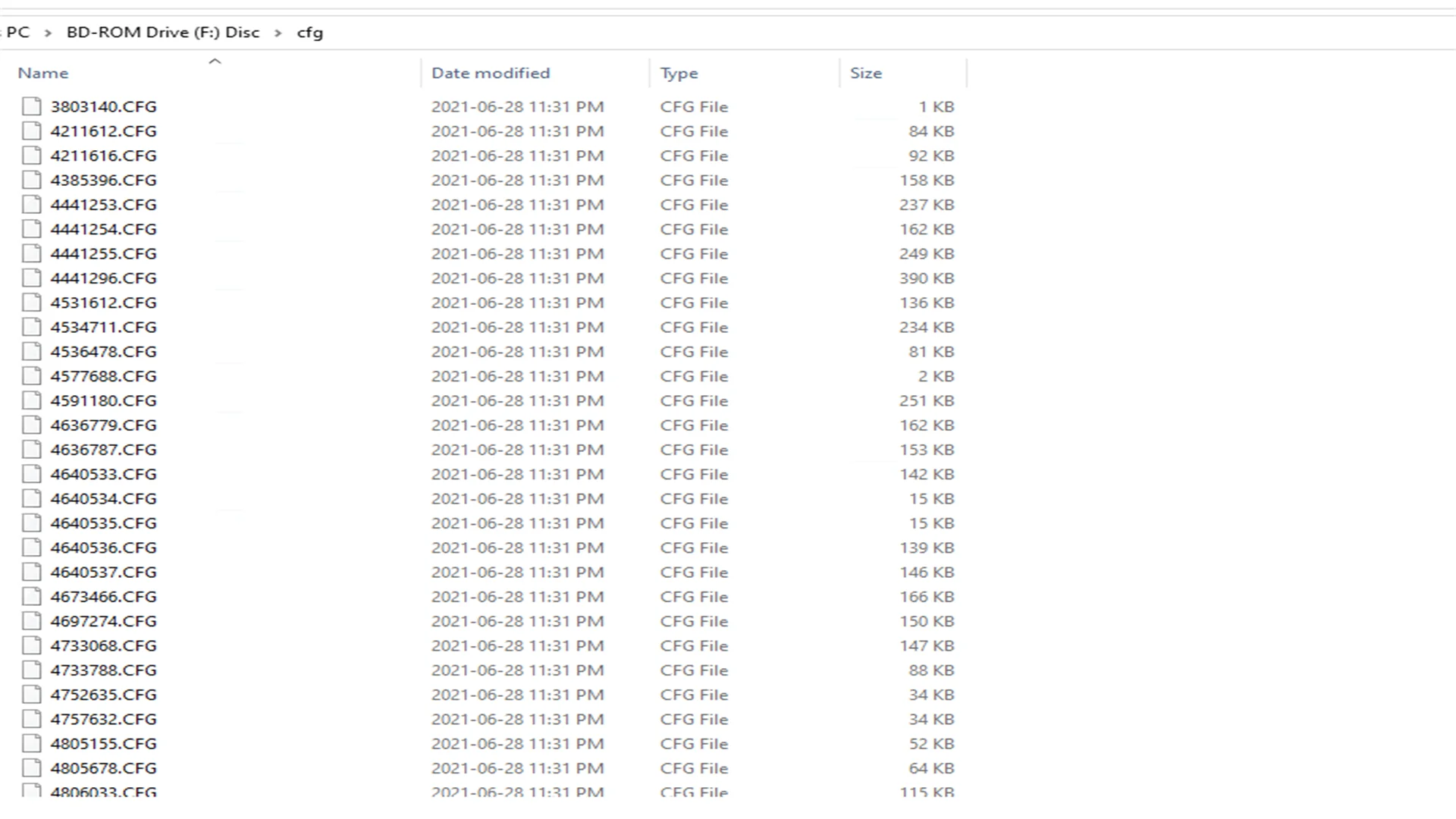Select the 4534711.CFG file name
1456x819 pixels.
104,328
